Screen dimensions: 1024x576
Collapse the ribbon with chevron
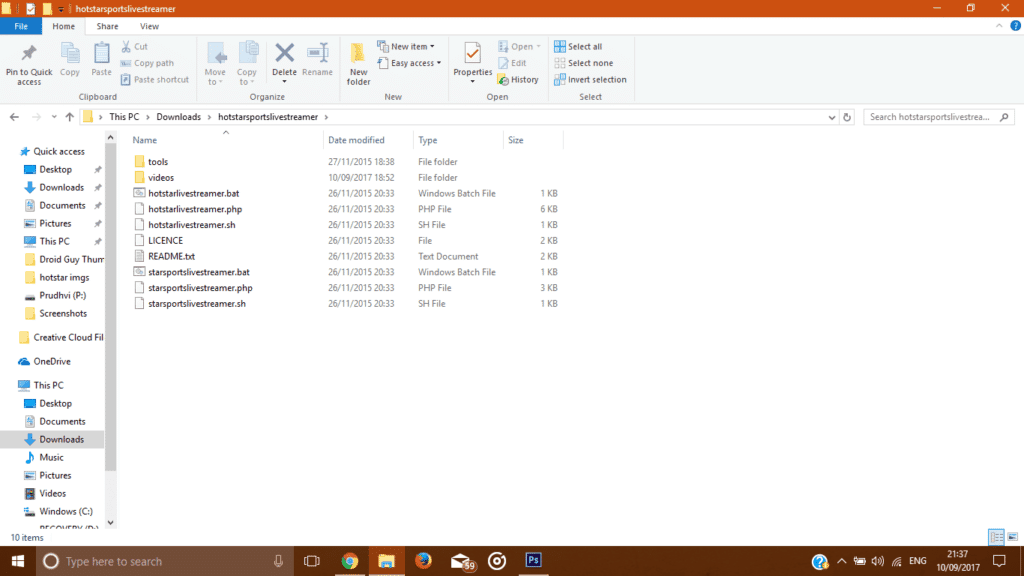click(999, 26)
